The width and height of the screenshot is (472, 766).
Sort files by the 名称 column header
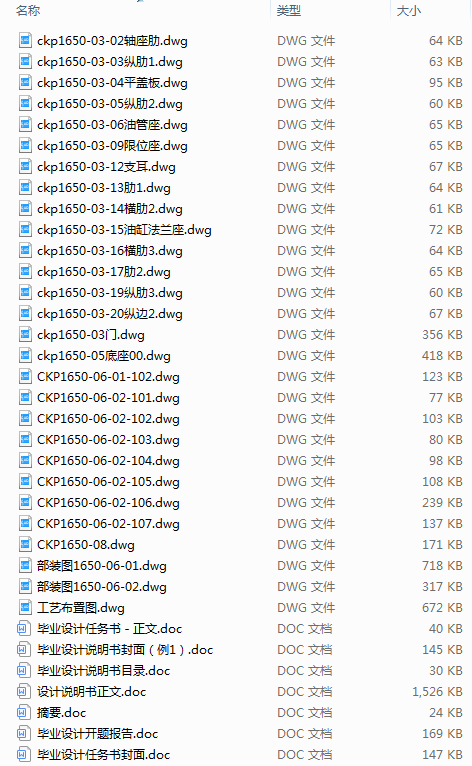[x=28, y=10]
